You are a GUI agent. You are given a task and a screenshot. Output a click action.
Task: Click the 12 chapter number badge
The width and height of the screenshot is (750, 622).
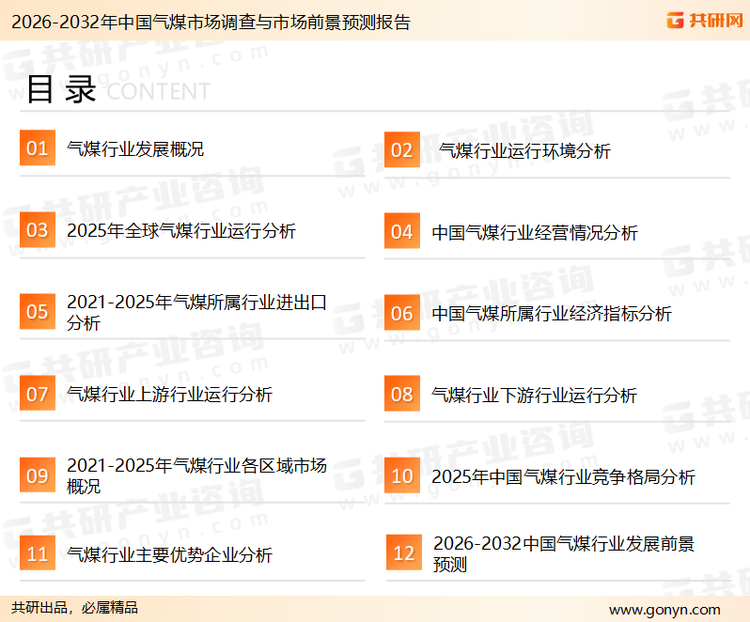click(404, 553)
